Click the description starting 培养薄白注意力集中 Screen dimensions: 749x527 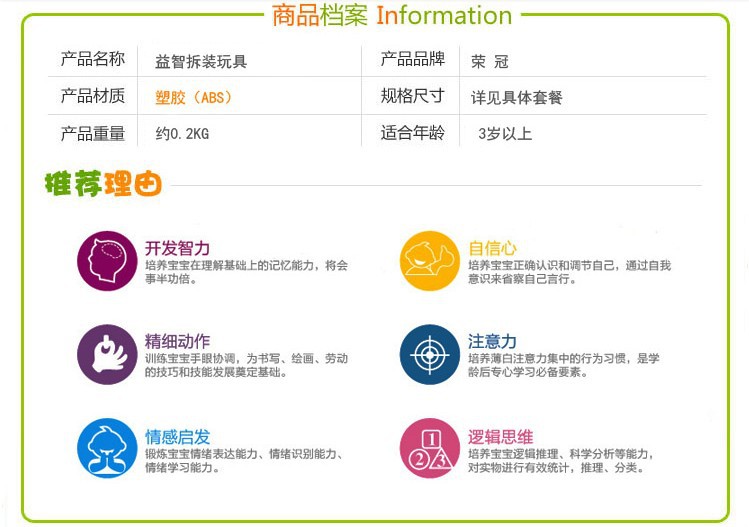[x=564, y=365]
